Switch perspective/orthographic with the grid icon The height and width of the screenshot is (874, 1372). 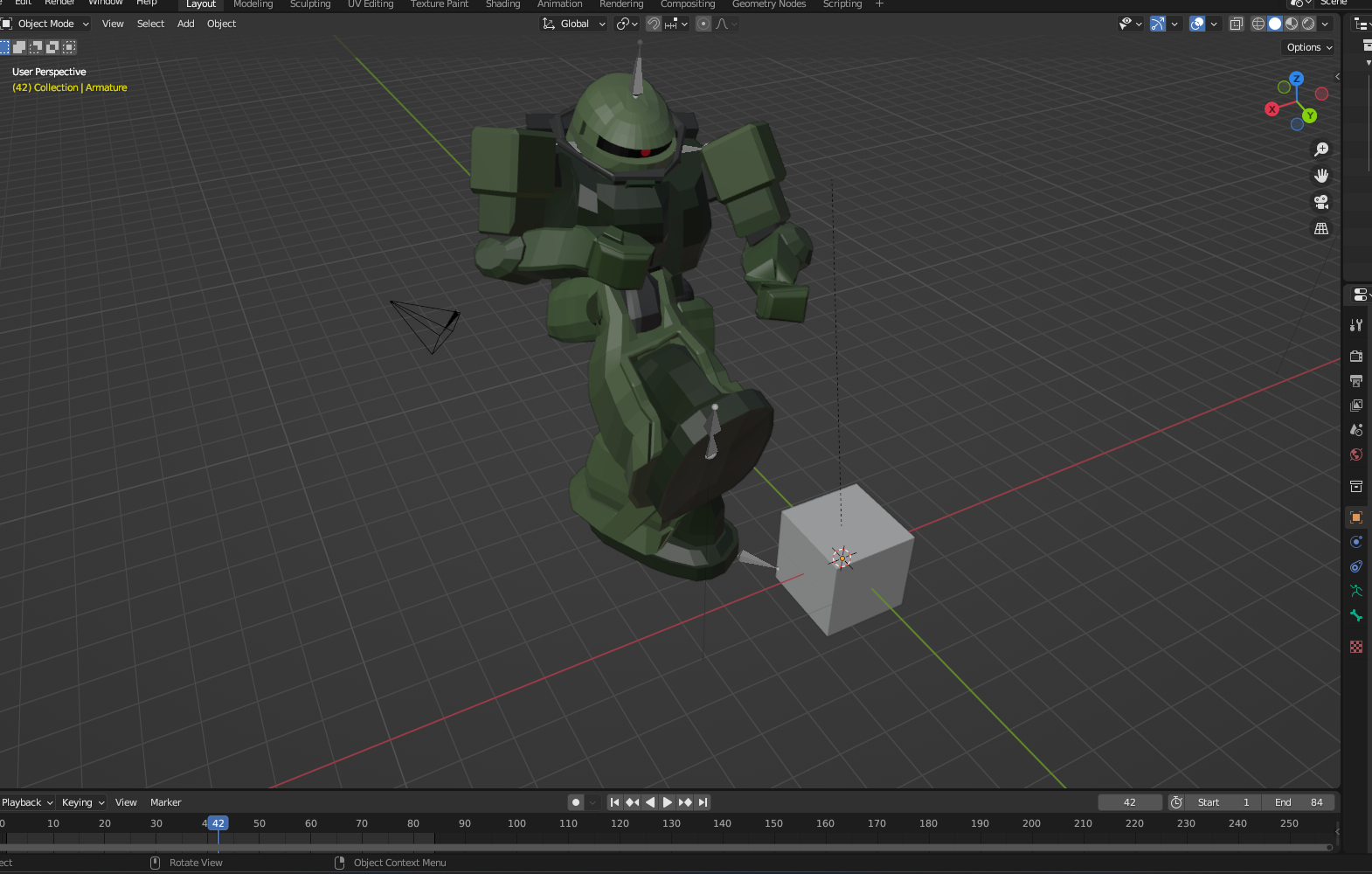pos(1321,228)
